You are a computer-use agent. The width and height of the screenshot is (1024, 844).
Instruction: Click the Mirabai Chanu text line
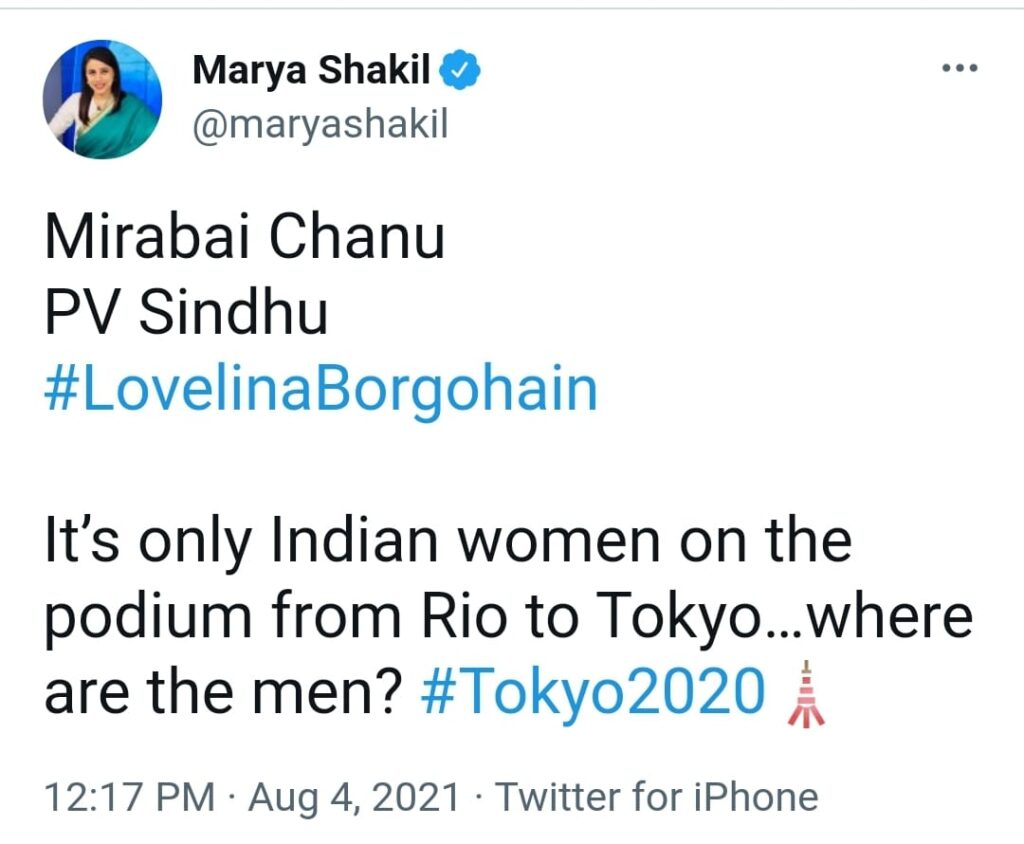pos(245,240)
